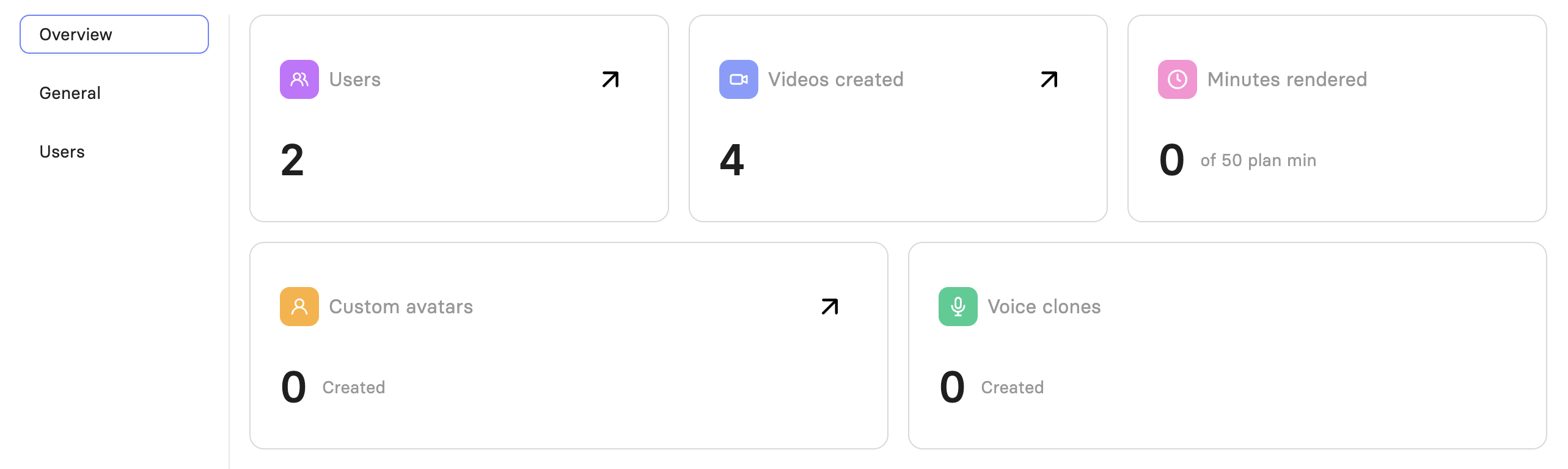Click the blue video camera icon

click(738, 79)
